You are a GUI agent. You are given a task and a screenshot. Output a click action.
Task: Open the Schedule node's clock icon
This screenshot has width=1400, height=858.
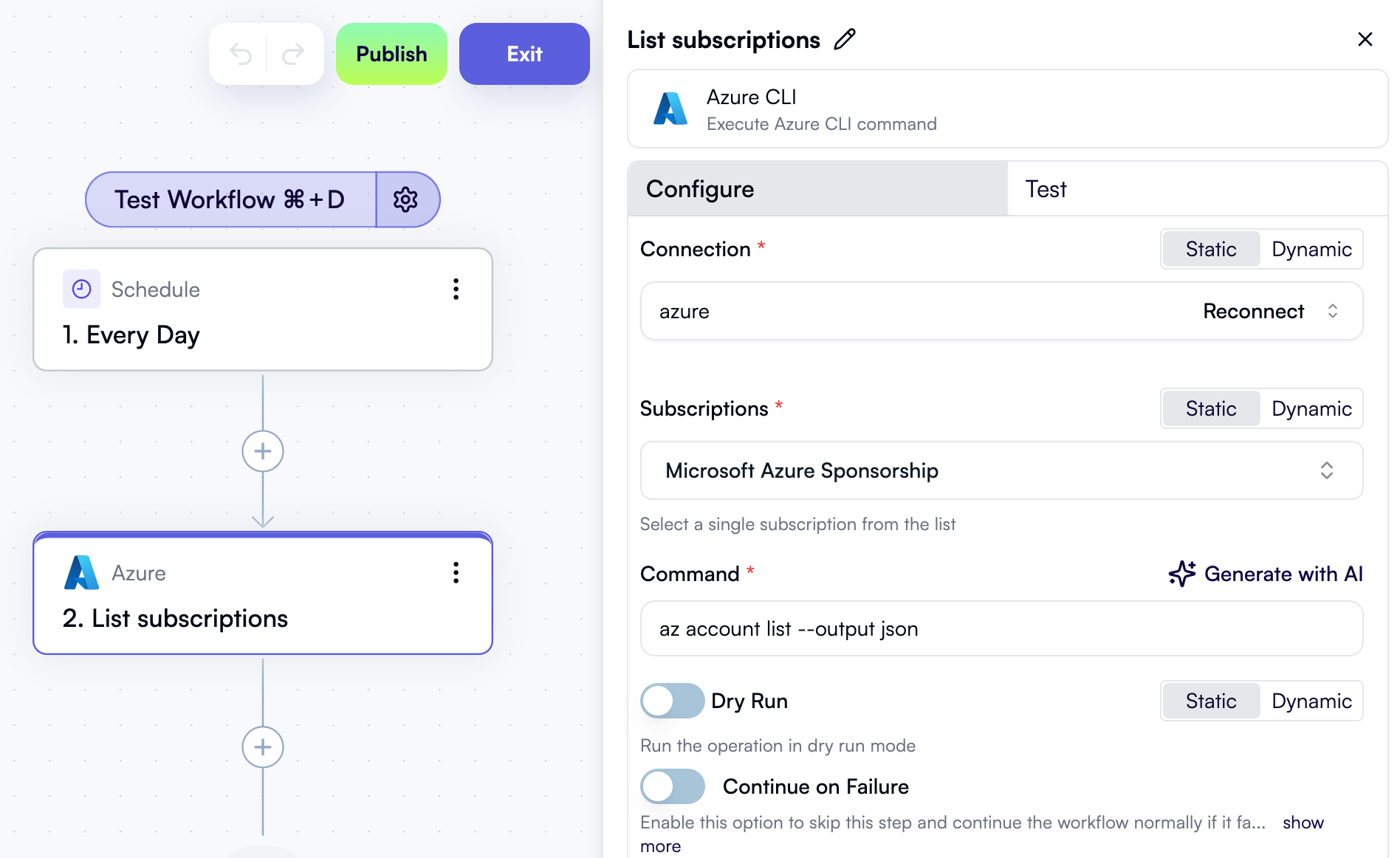click(x=82, y=289)
